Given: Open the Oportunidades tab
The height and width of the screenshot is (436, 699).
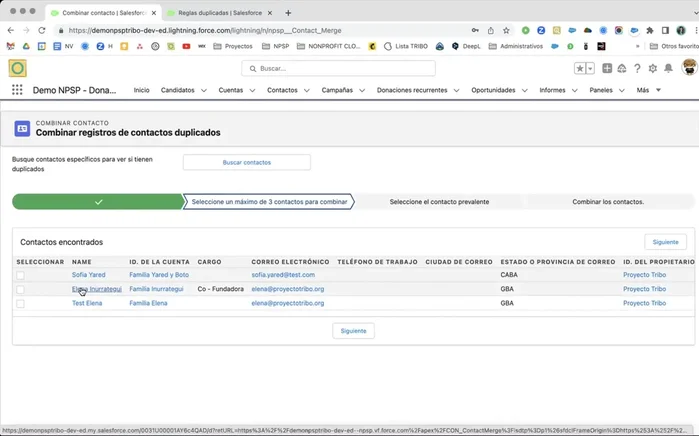Looking at the screenshot, I should [x=493, y=90].
